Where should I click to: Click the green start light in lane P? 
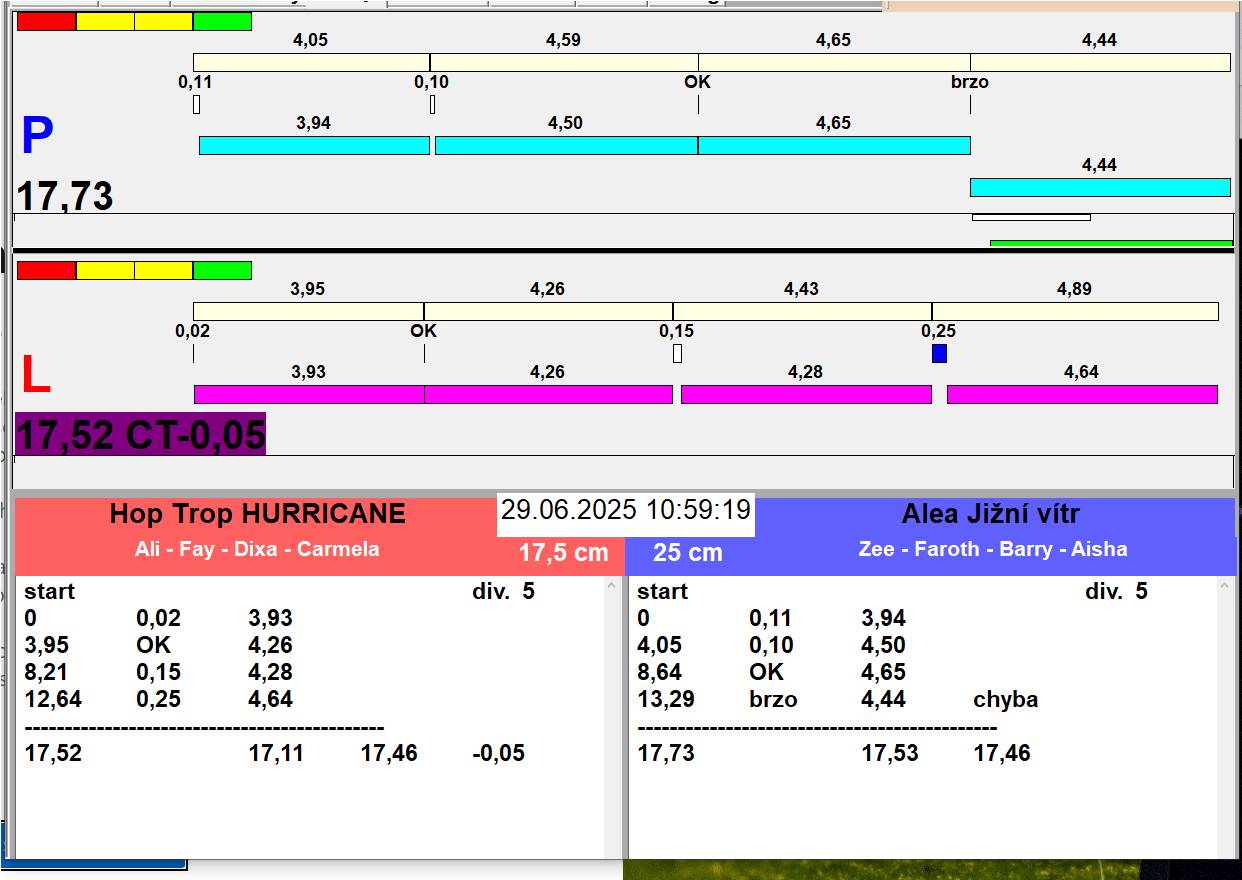(222, 21)
